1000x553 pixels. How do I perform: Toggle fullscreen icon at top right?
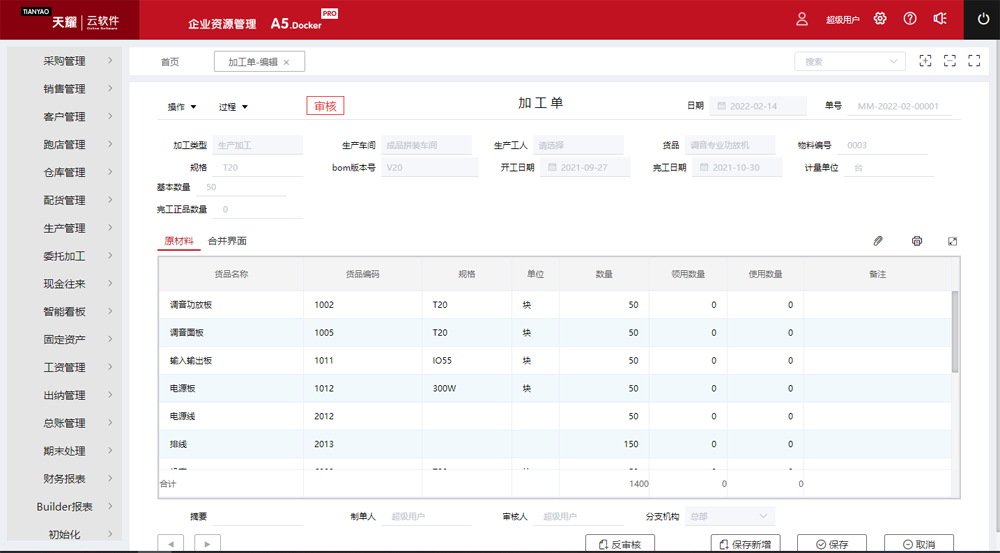click(974, 61)
